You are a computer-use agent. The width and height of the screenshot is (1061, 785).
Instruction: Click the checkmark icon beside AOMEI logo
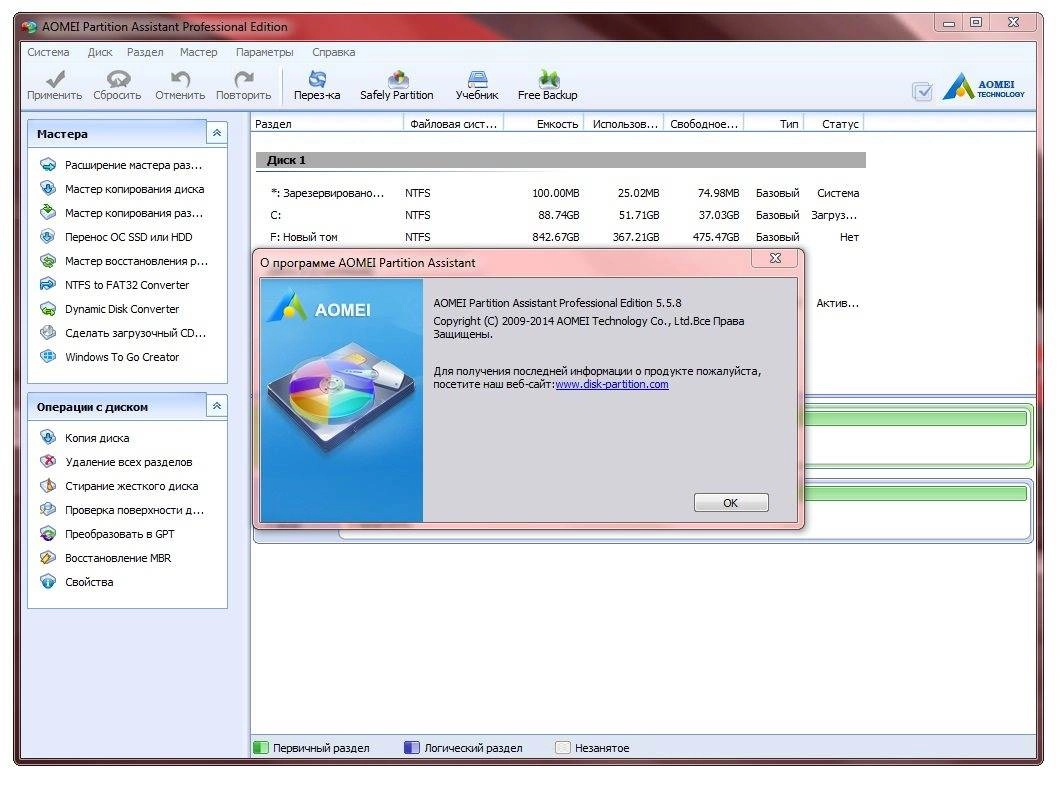[922, 91]
